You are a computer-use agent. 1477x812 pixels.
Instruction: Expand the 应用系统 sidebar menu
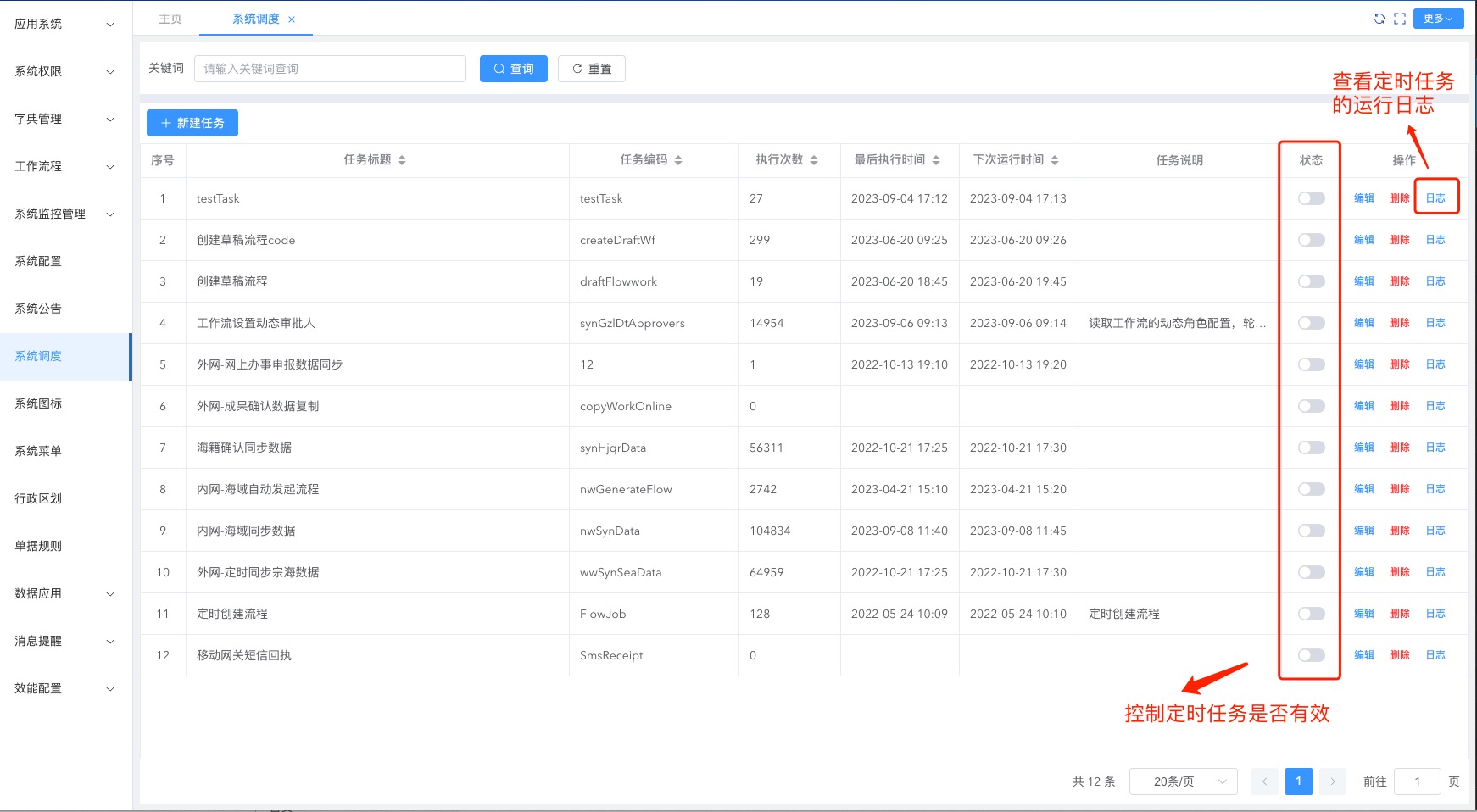(64, 24)
